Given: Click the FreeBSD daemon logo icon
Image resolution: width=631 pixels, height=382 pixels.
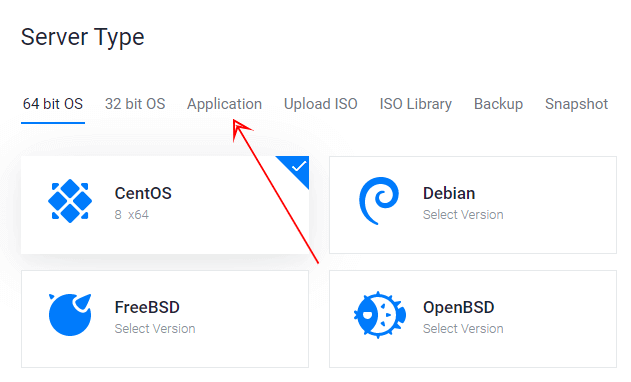Looking at the screenshot, I should pos(70,315).
